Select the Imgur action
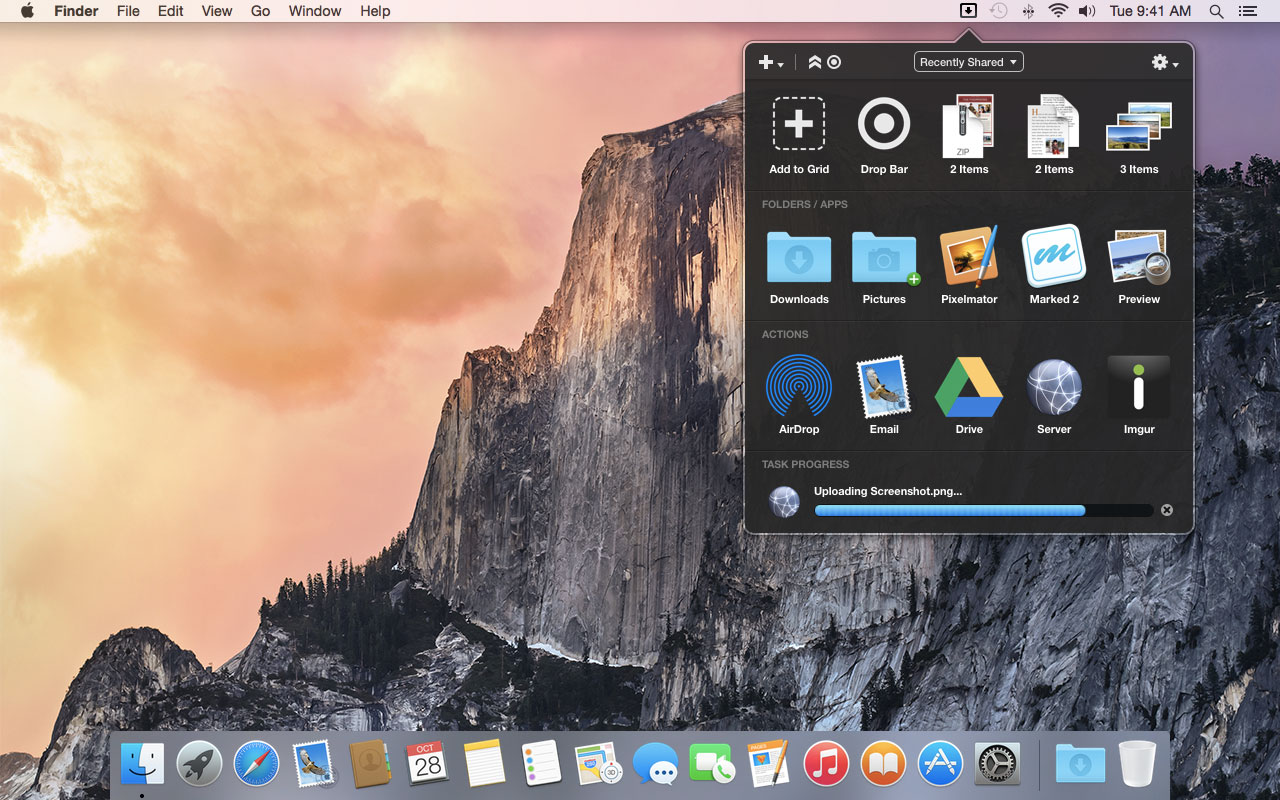Screen dimensions: 1280x800 click(x=1139, y=396)
